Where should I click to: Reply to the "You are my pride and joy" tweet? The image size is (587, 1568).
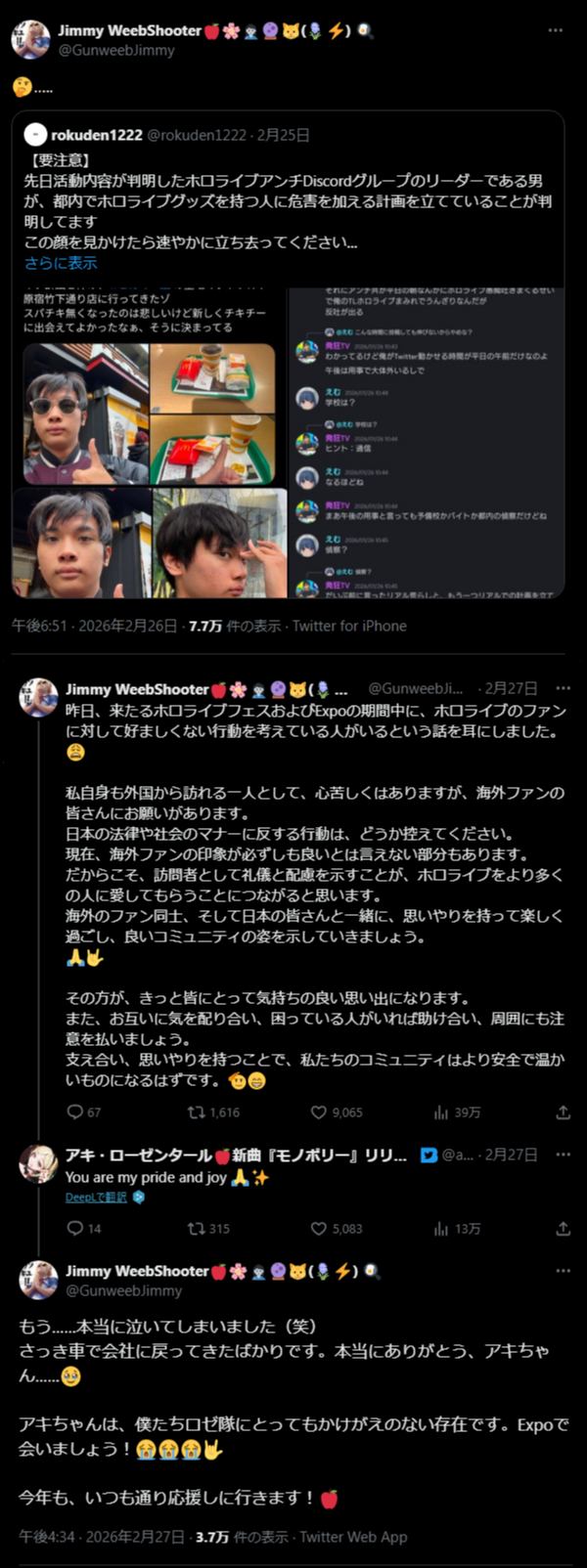[75, 1229]
